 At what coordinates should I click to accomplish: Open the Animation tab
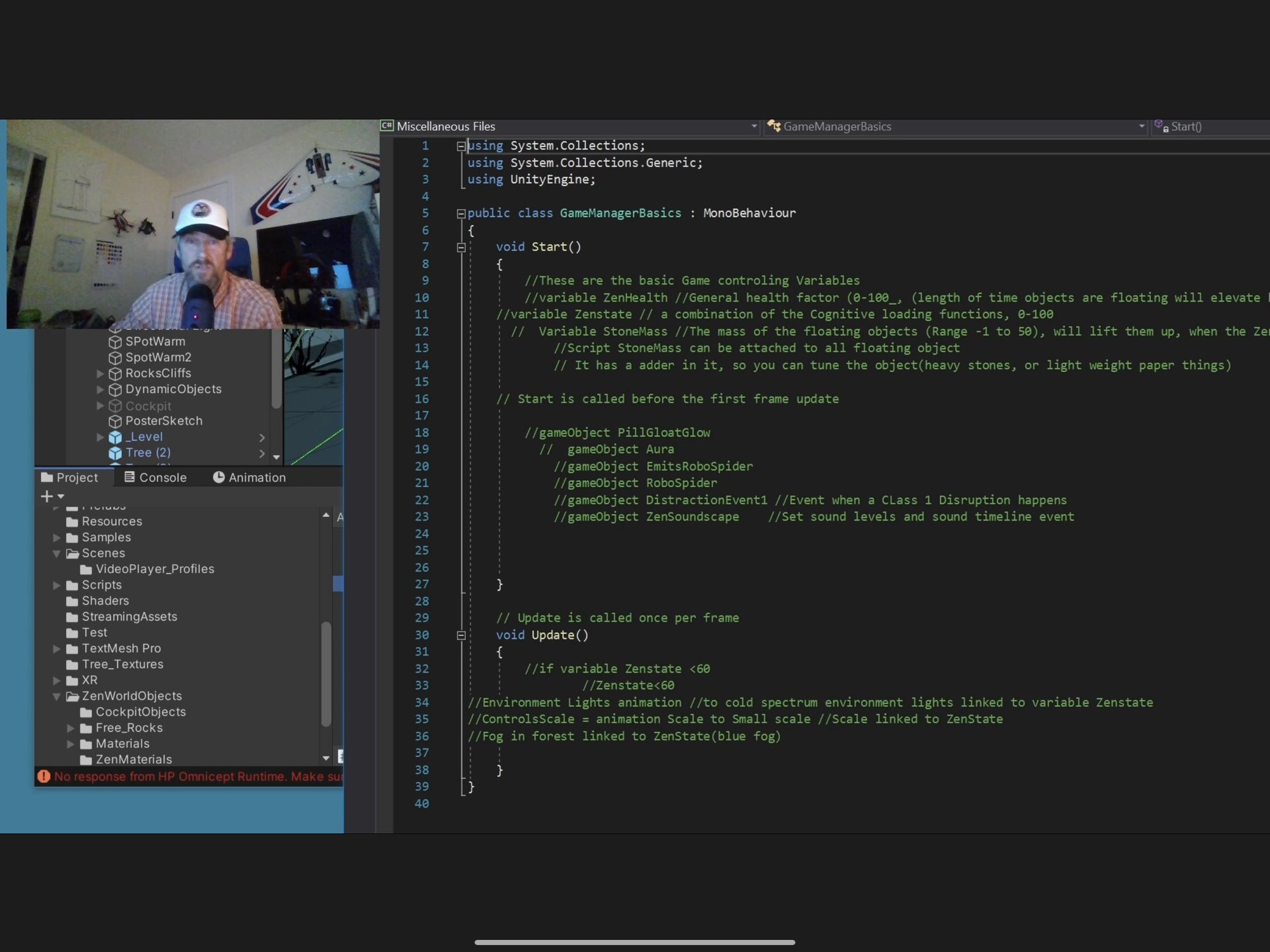[x=250, y=478]
